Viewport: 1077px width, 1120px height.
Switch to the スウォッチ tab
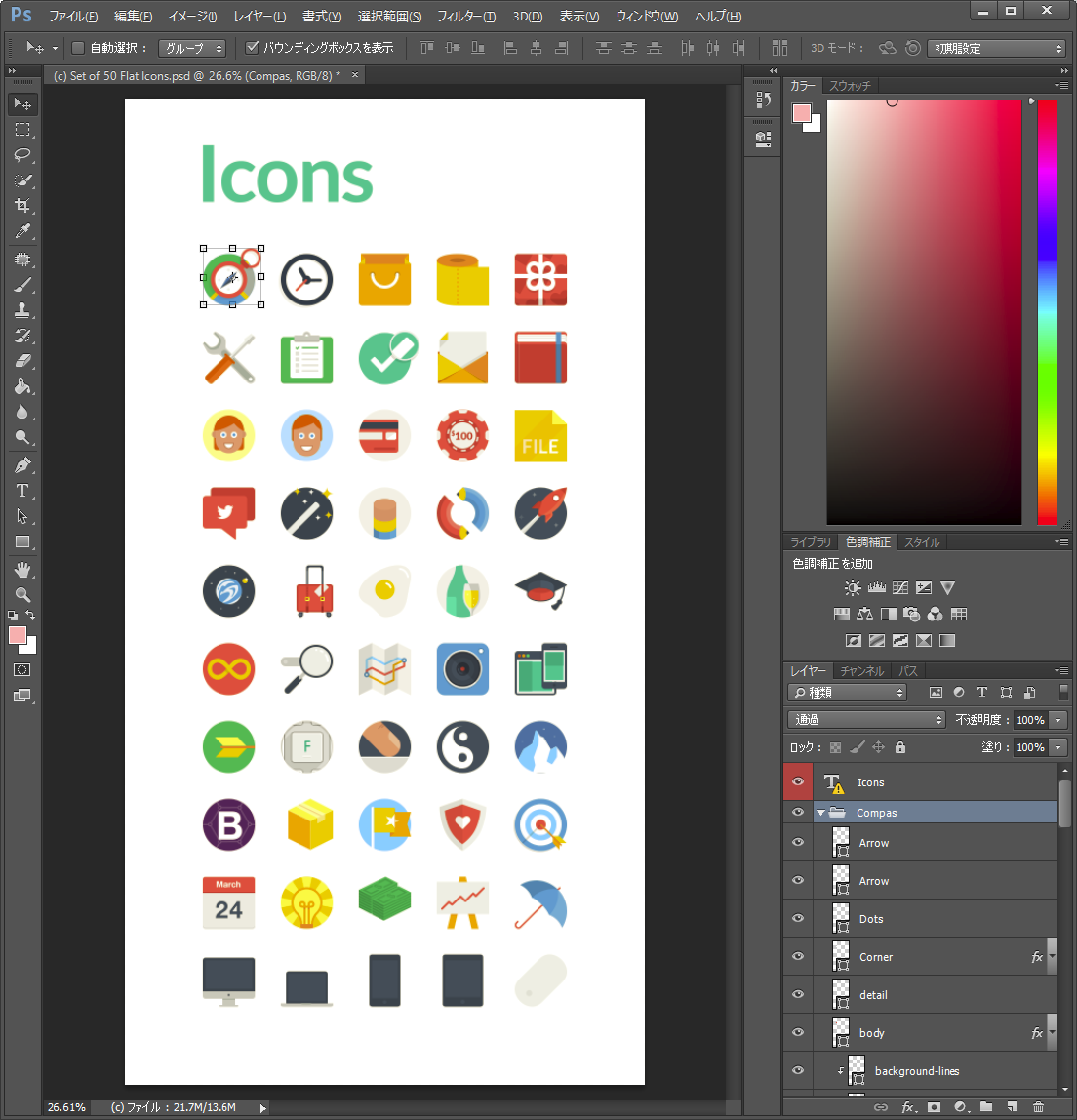(850, 86)
